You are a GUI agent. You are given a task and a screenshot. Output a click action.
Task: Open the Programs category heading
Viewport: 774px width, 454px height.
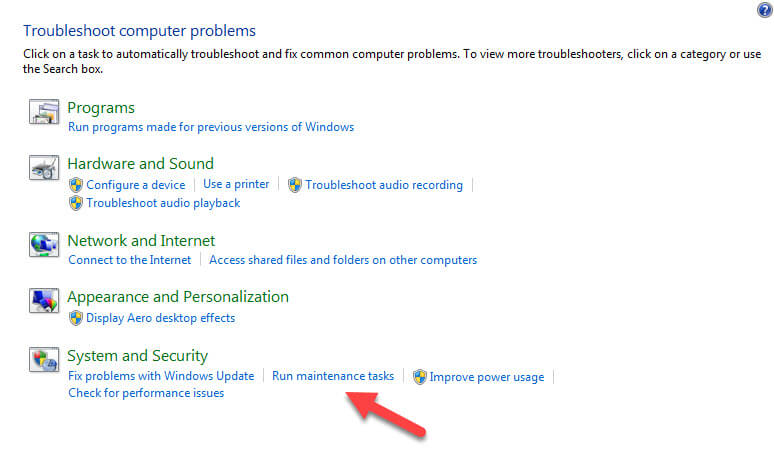101,108
